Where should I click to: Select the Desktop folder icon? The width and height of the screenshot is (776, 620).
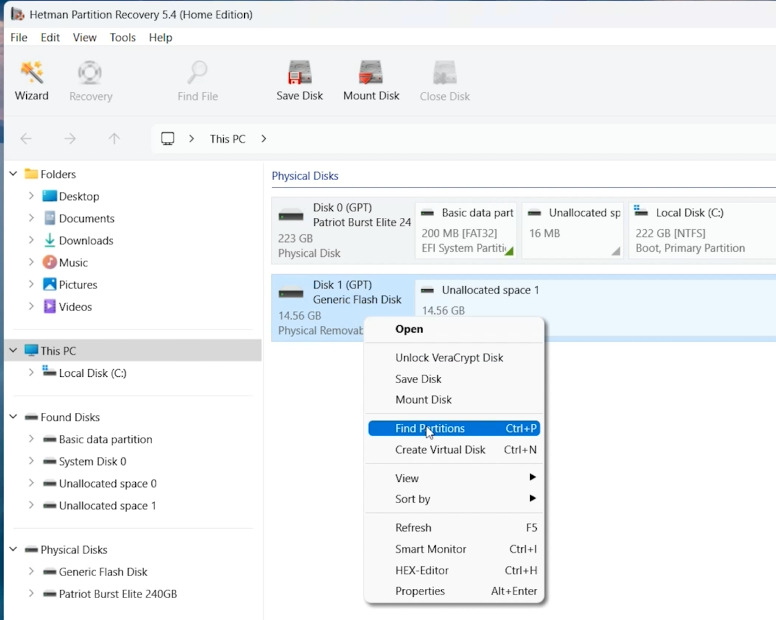49,196
